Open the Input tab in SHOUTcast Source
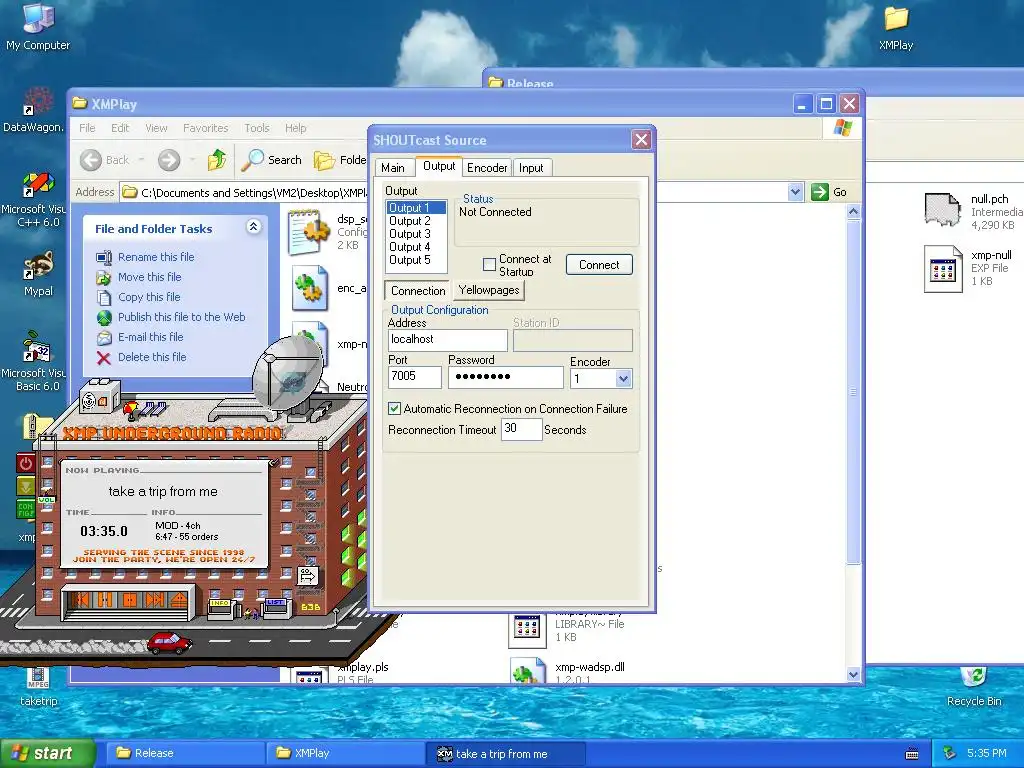 [x=531, y=168]
